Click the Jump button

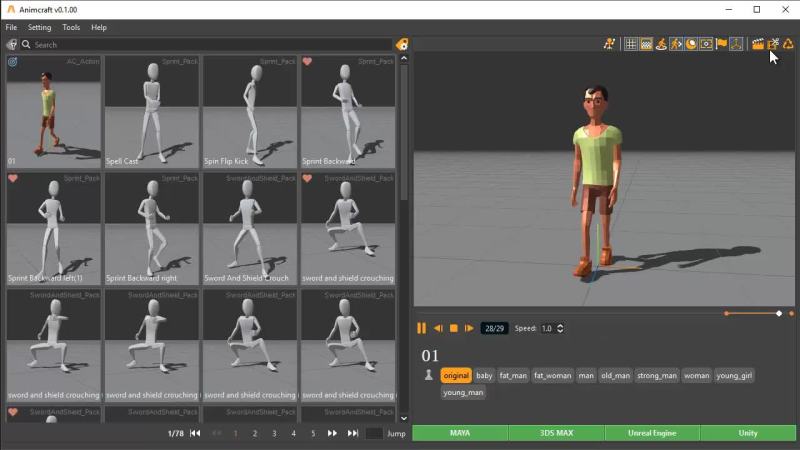(396, 433)
